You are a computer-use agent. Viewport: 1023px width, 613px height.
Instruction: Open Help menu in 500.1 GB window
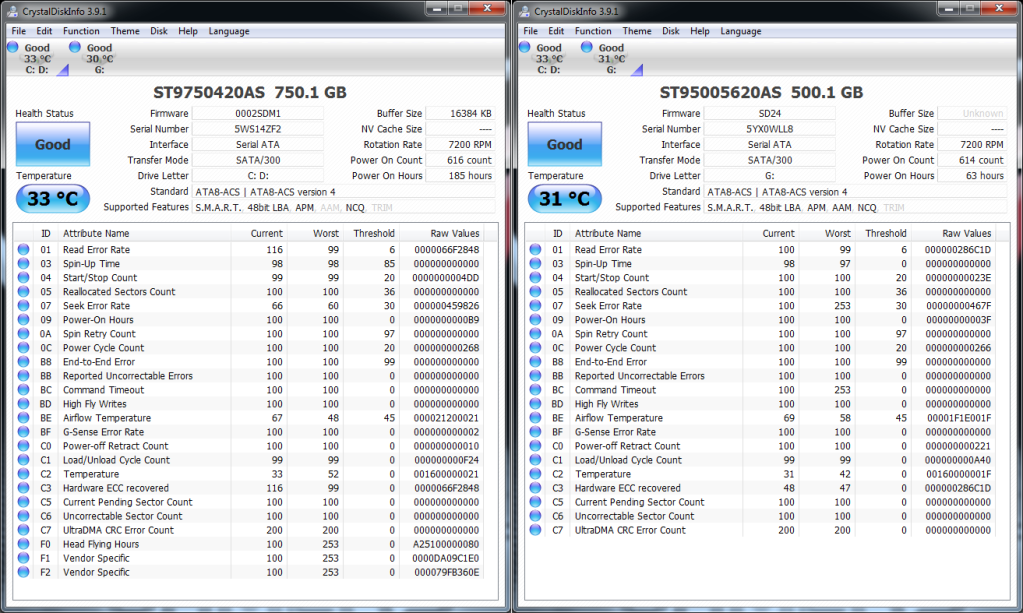[700, 31]
